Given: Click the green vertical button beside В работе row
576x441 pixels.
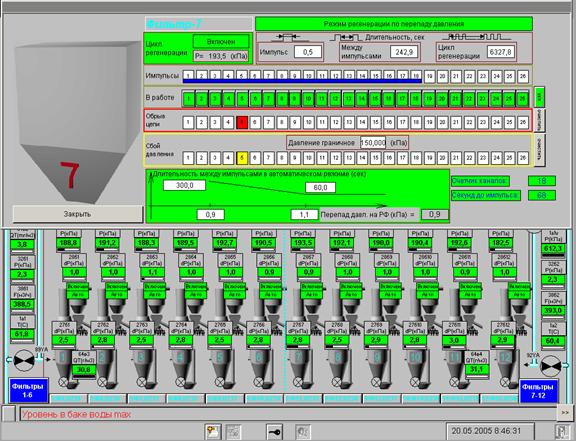Looking at the screenshot, I should [539, 97].
